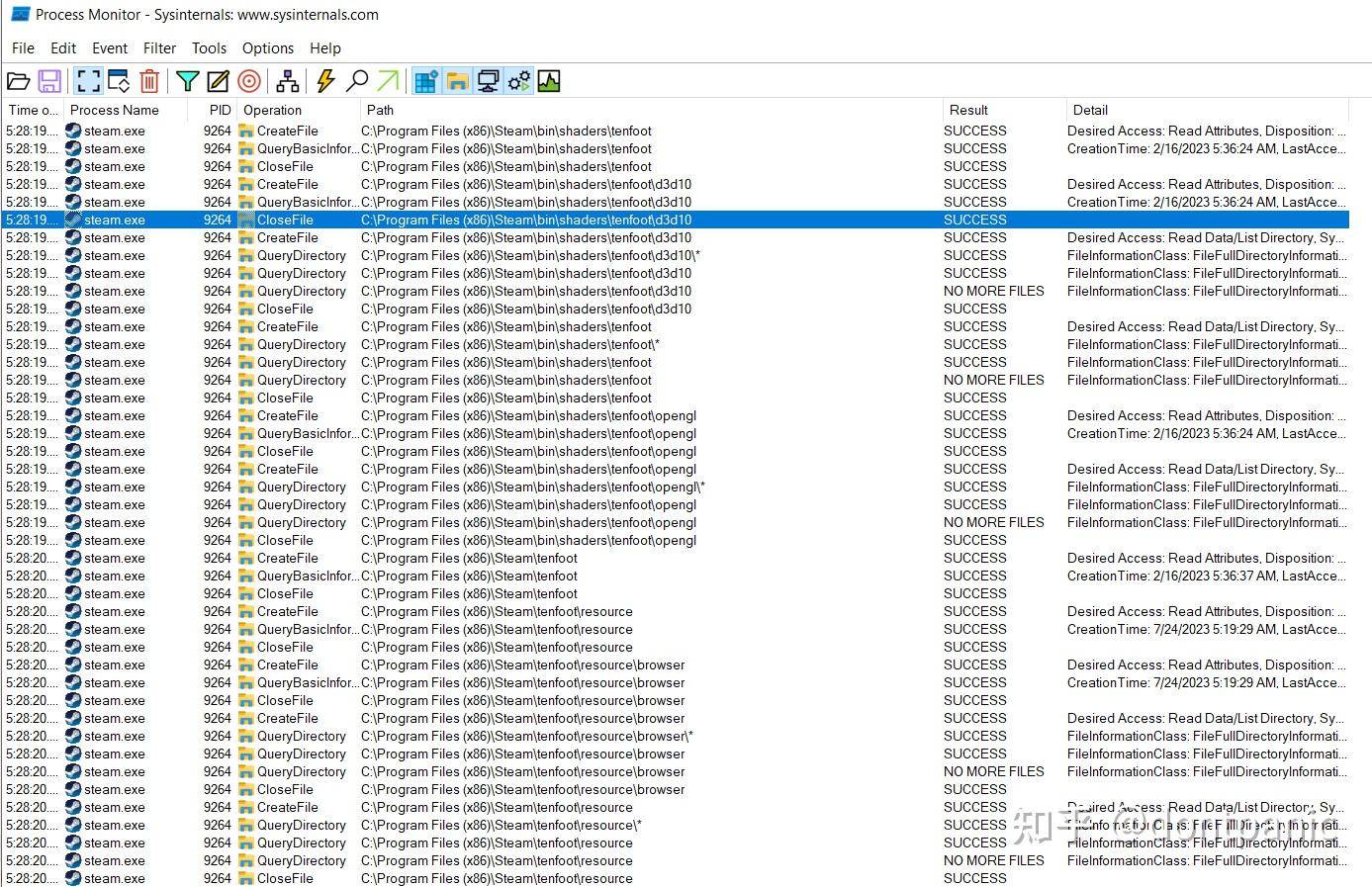Screen dimensions: 1372x887
Task: Click CreationTime 2/16/2023 5:36:37 AM detail
Action: coord(1207,576)
